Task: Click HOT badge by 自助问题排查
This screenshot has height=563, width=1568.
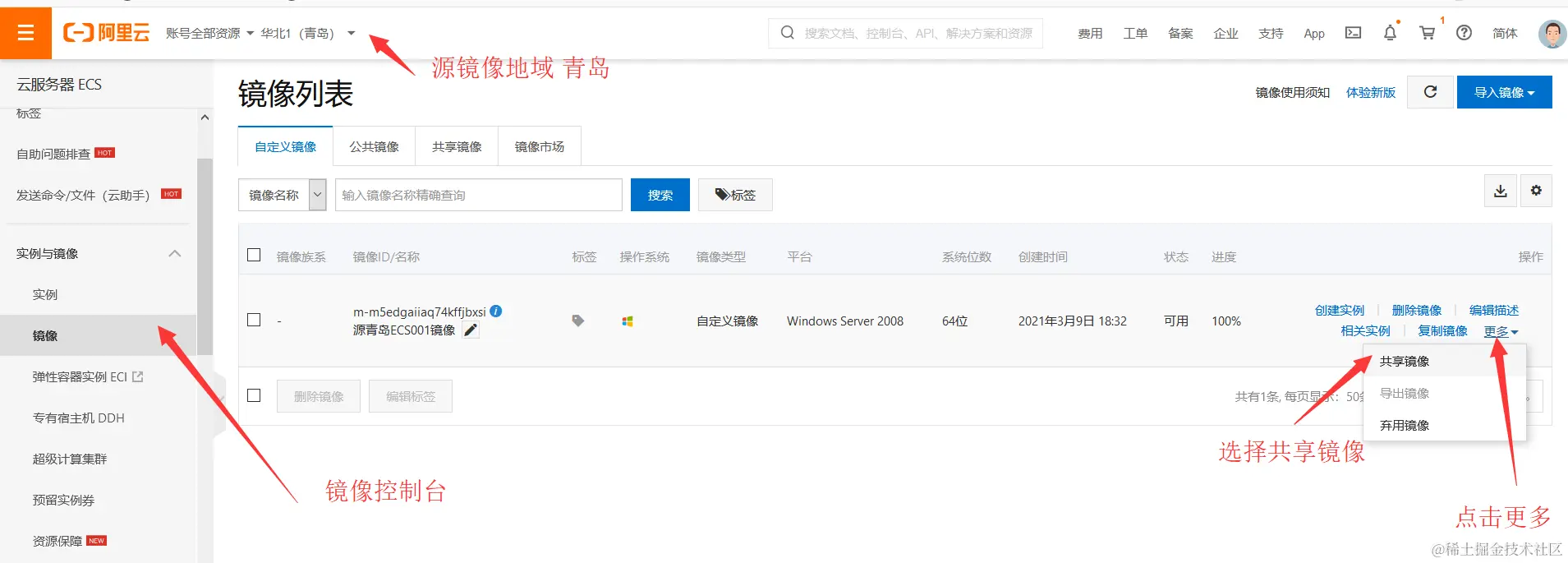Action: [x=105, y=153]
